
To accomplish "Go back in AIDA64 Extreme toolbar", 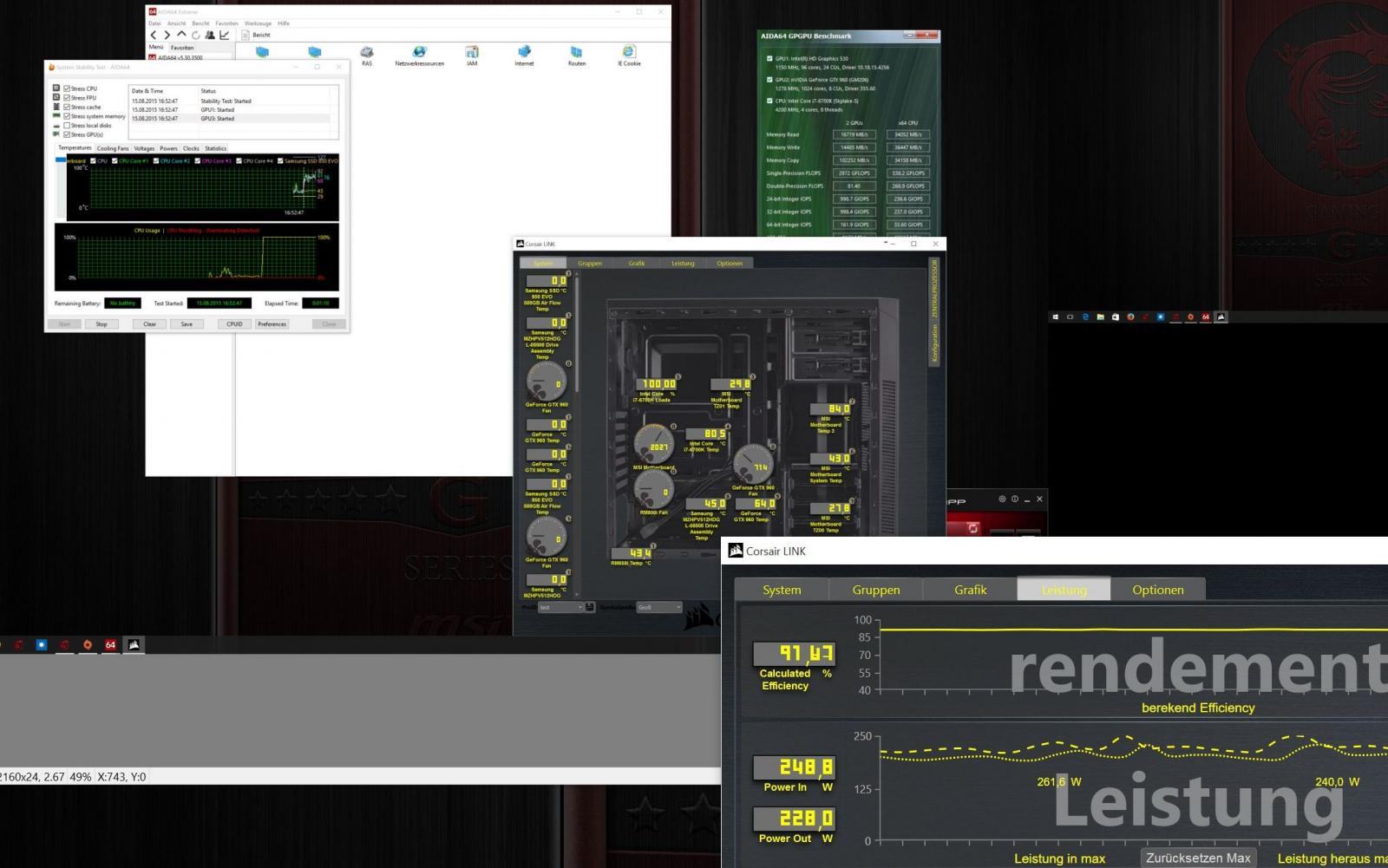I will pos(154,35).
